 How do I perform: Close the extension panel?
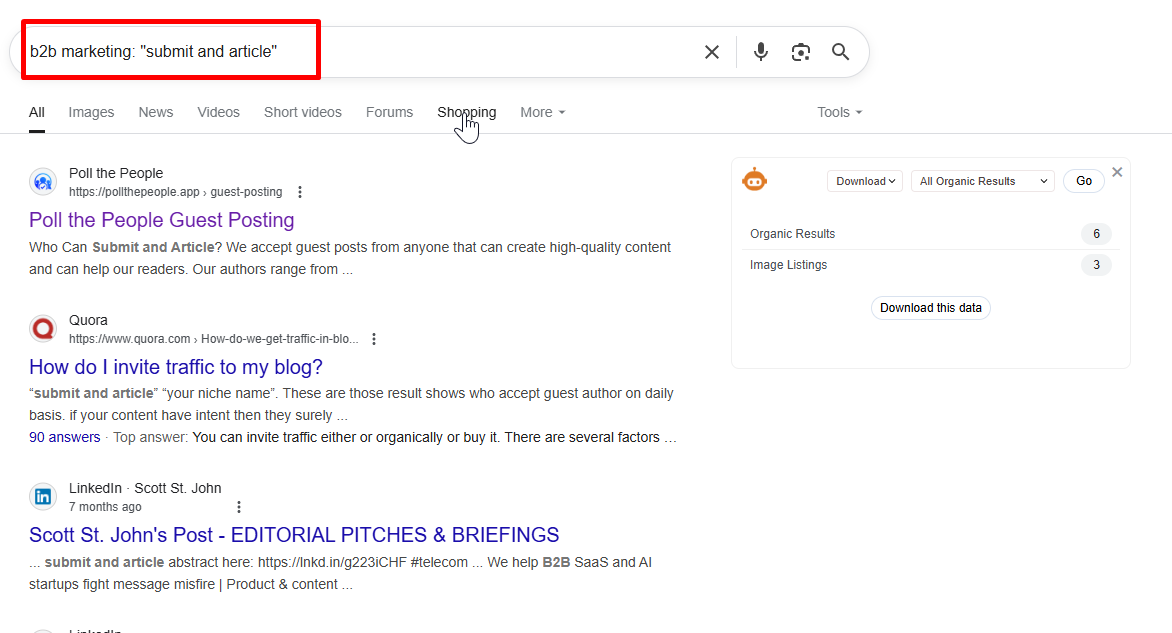tap(1117, 172)
